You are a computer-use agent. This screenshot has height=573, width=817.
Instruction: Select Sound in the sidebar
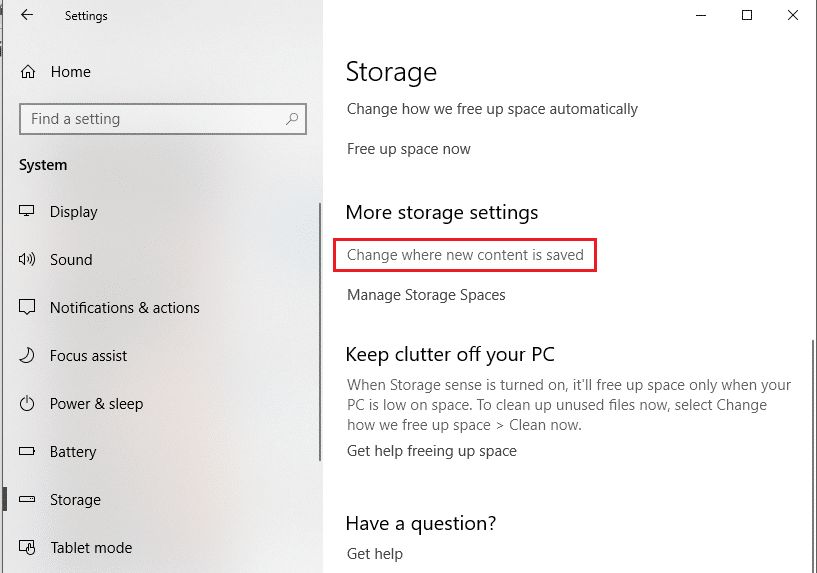71,260
